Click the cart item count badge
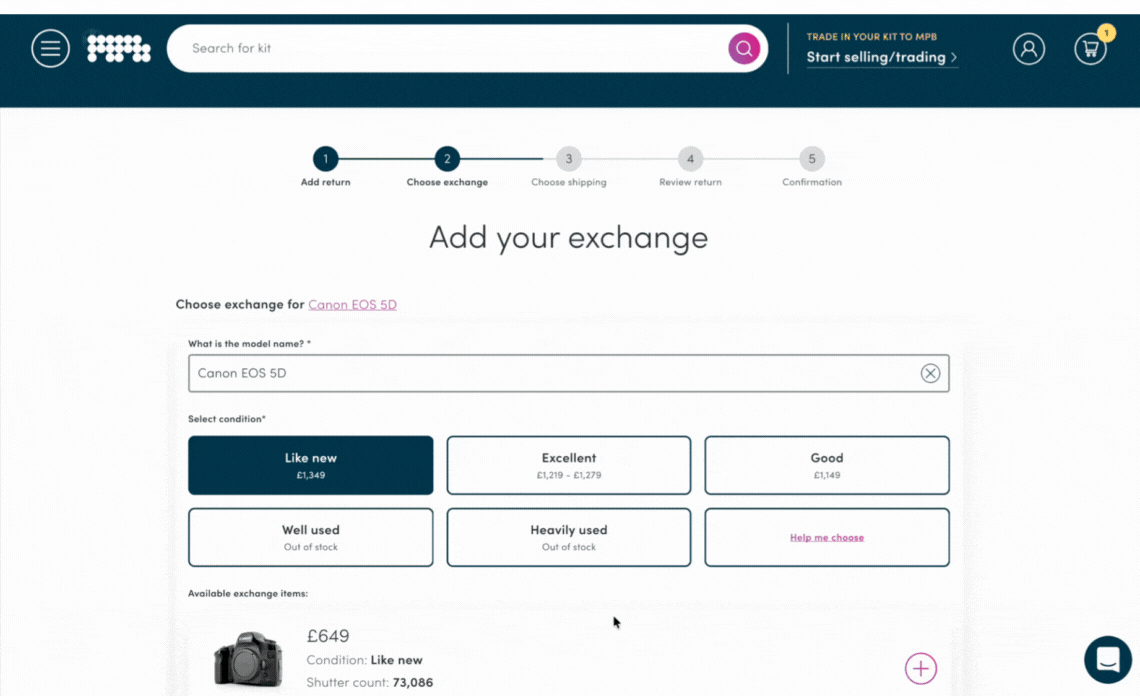 point(1106,33)
